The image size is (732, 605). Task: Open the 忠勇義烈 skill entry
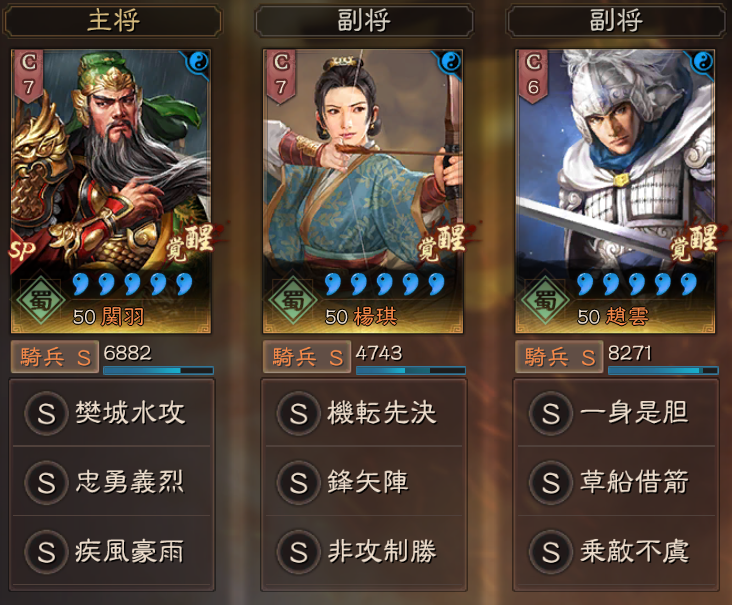pyautogui.click(x=112, y=482)
